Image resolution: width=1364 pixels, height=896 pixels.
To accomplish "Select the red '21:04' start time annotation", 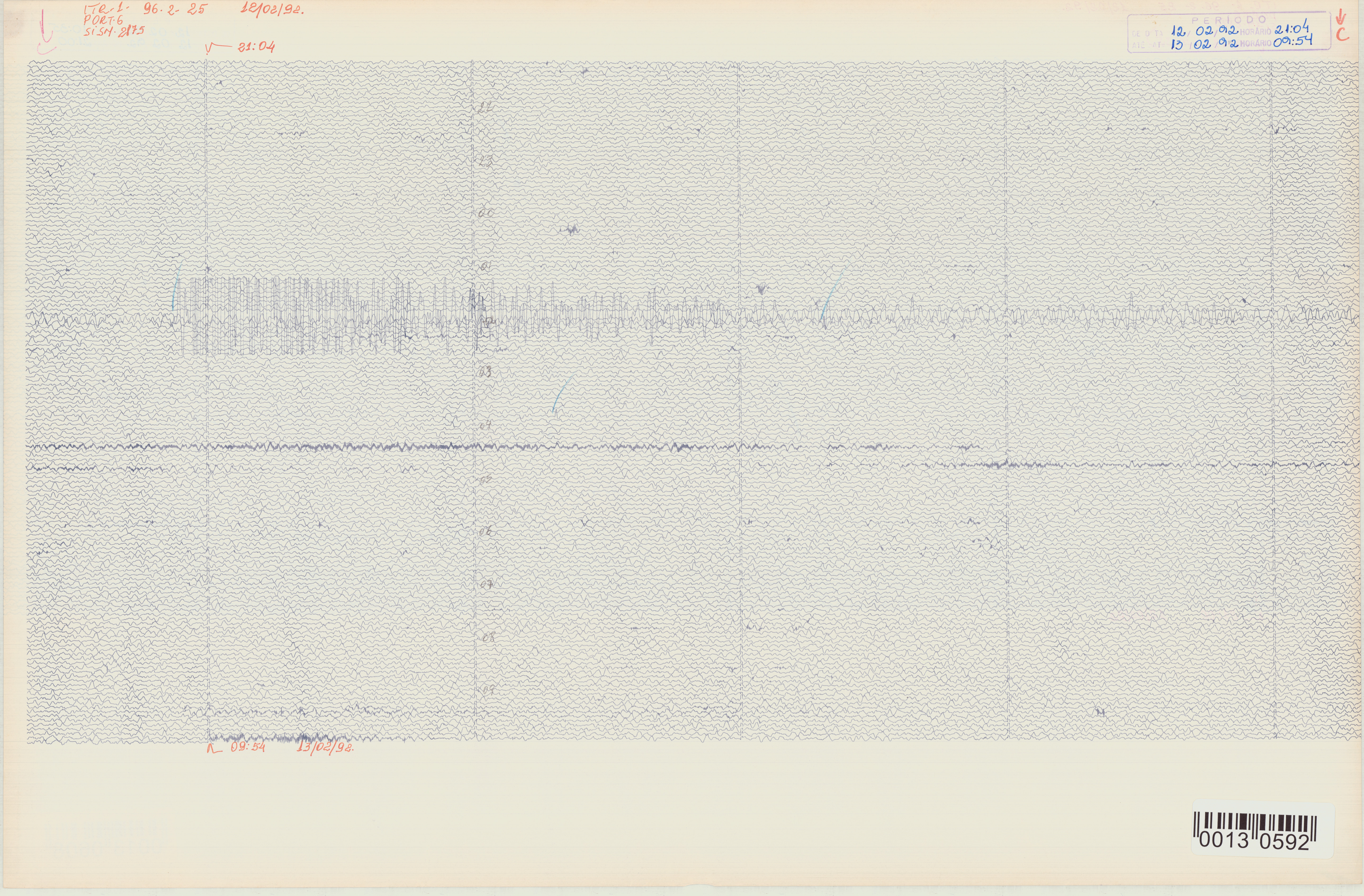I will tap(256, 47).
